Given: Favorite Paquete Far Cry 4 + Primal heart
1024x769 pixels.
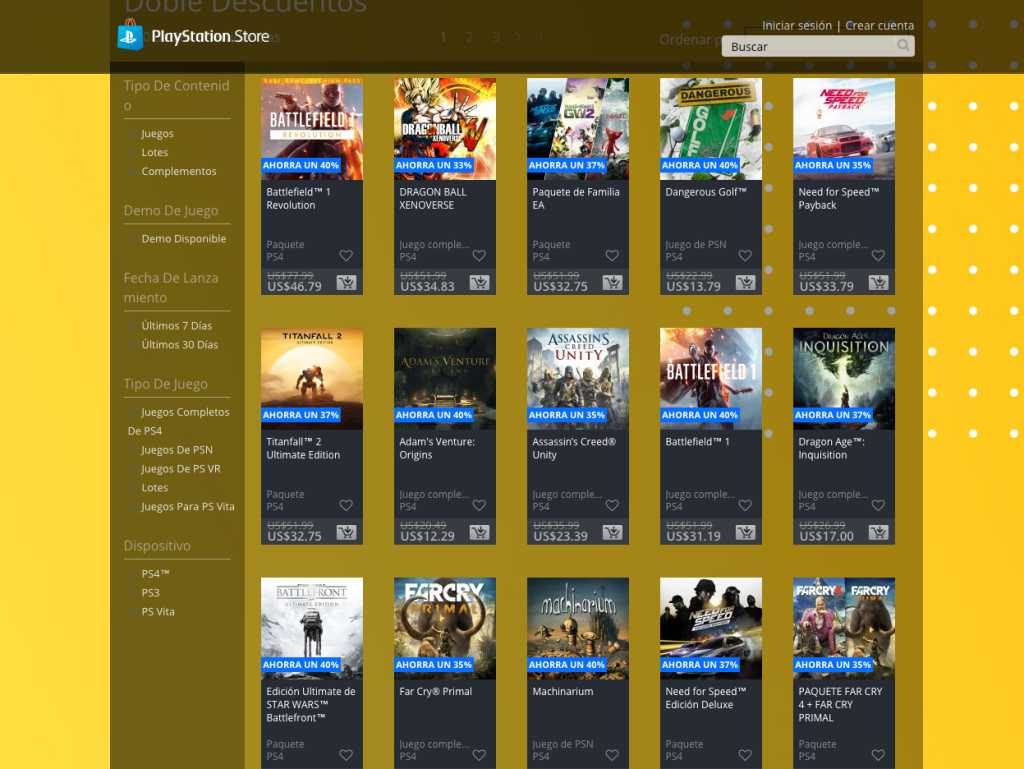Looking at the screenshot, I should coord(878,755).
